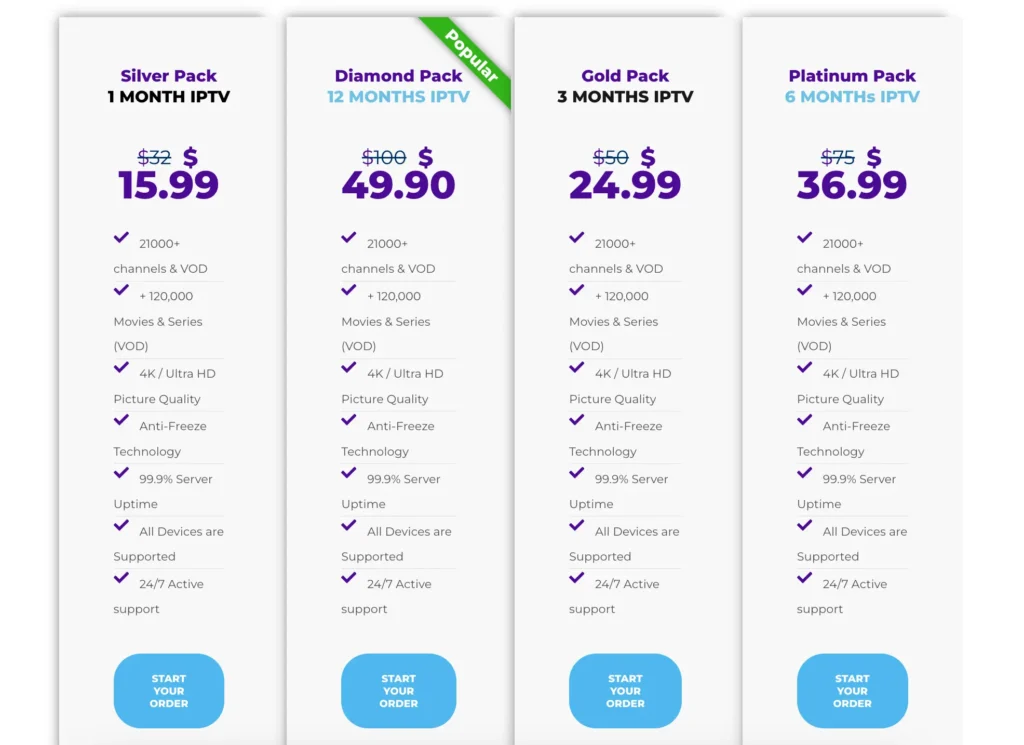Click the Platinum Pack 36.99 price

pos(852,185)
